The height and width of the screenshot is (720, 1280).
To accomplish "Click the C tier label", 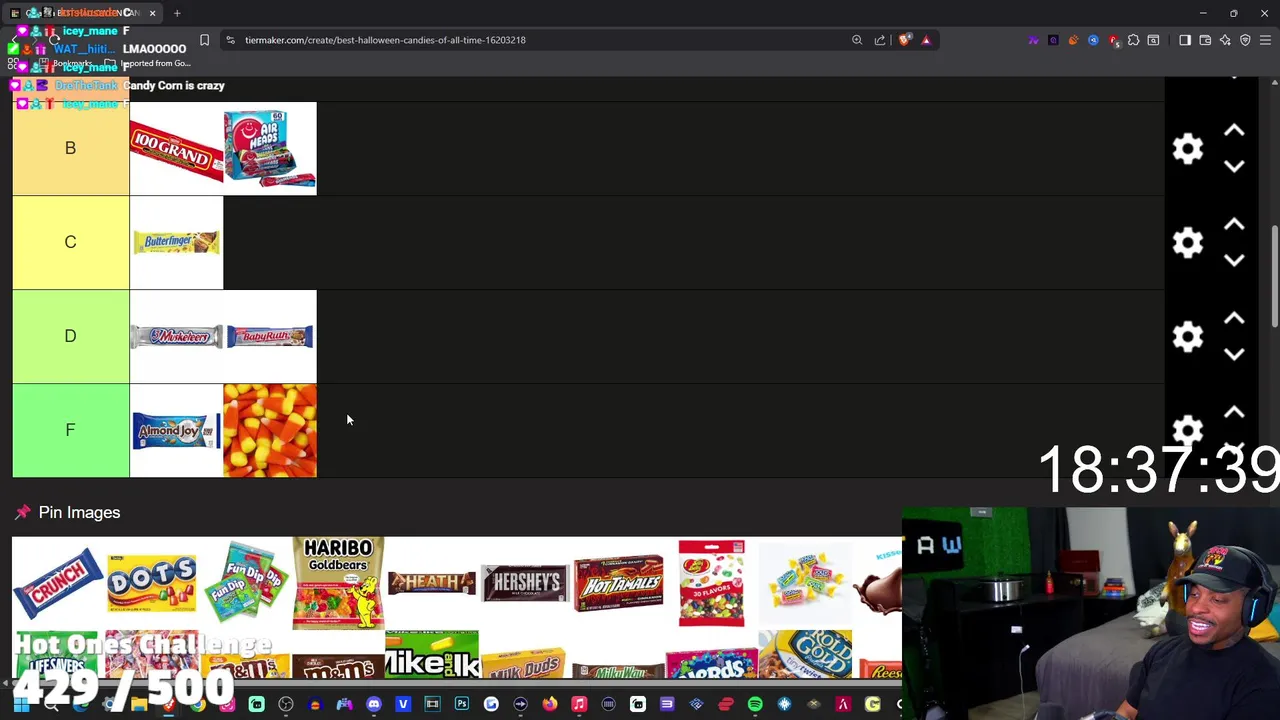I will click(x=70, y=242).
